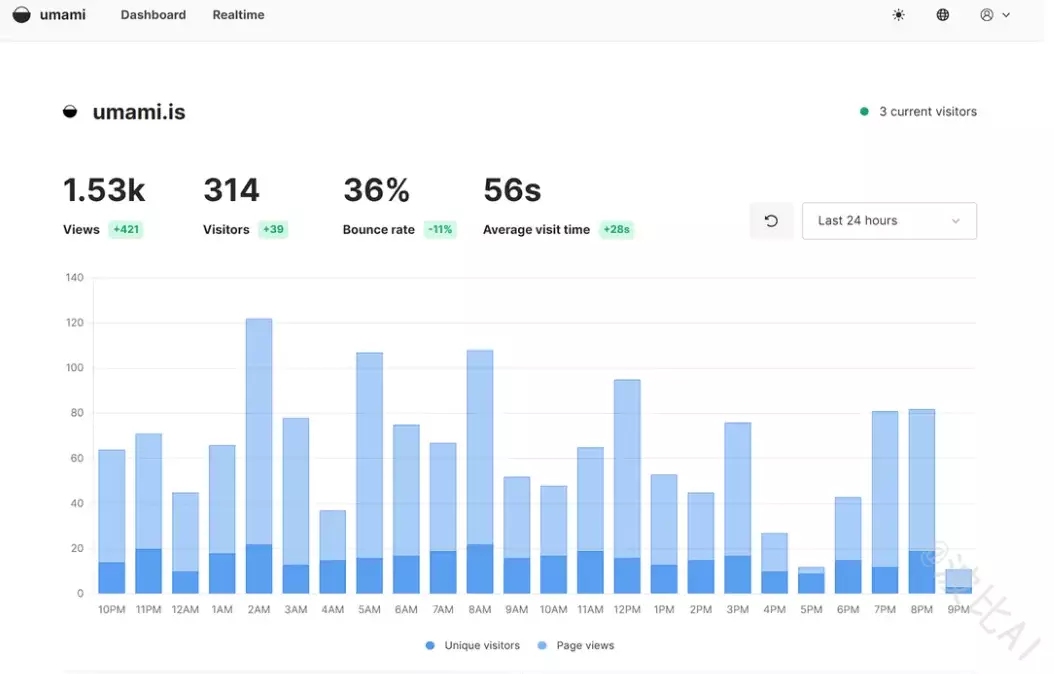Click the Bounce rate stat label
The height and width of the screenshot is (674, 1054).
pyautogui.click(x=378, y=229)
